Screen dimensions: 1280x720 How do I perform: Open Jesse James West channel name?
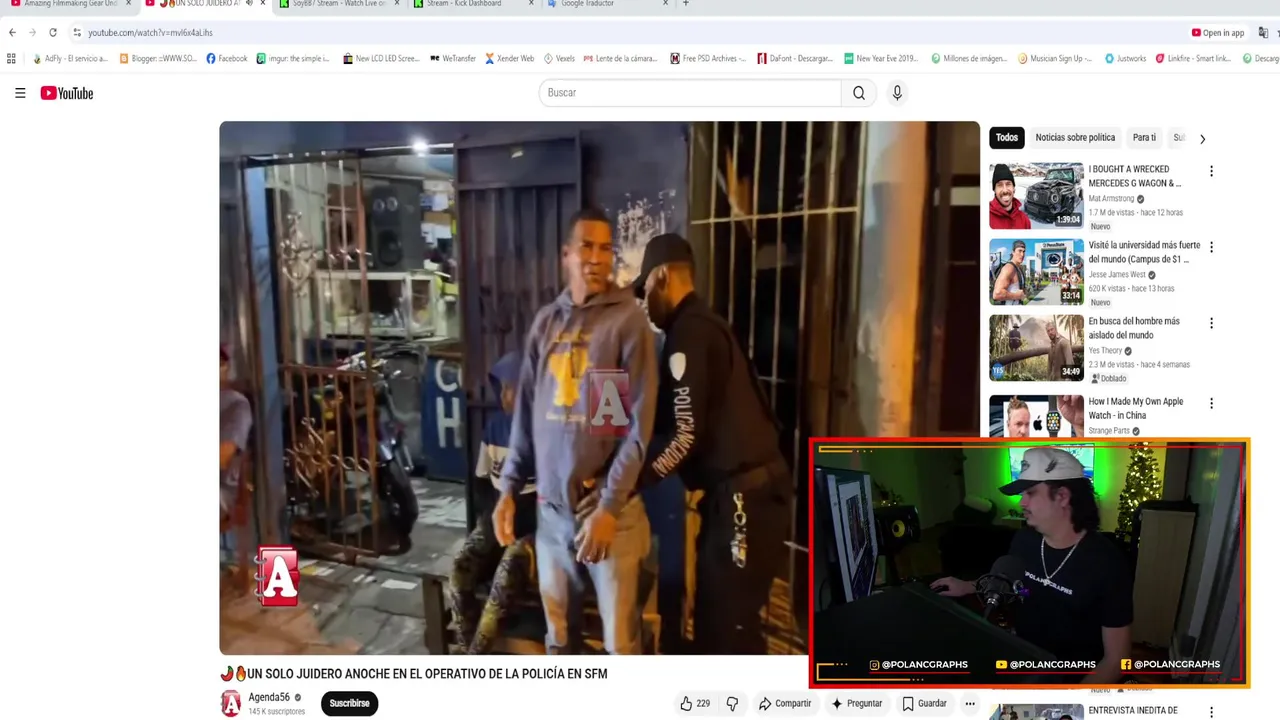point(1117,274)
